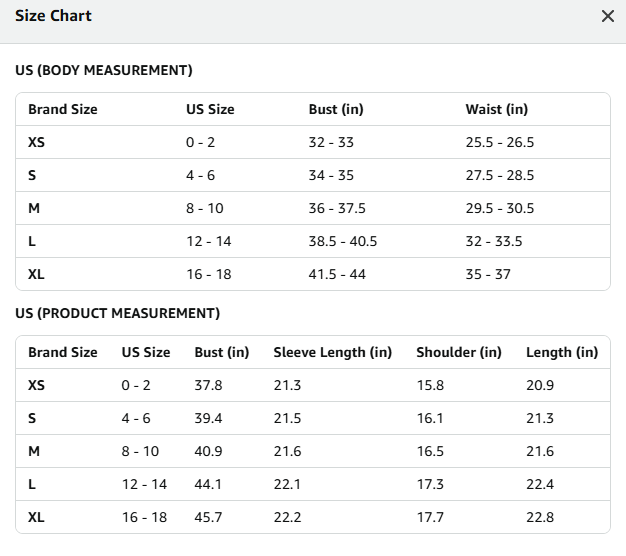Select shoulder value '17.7'
Image resolution: width=626 pixels, height=556 pixels.
click(x=430, y=517)
